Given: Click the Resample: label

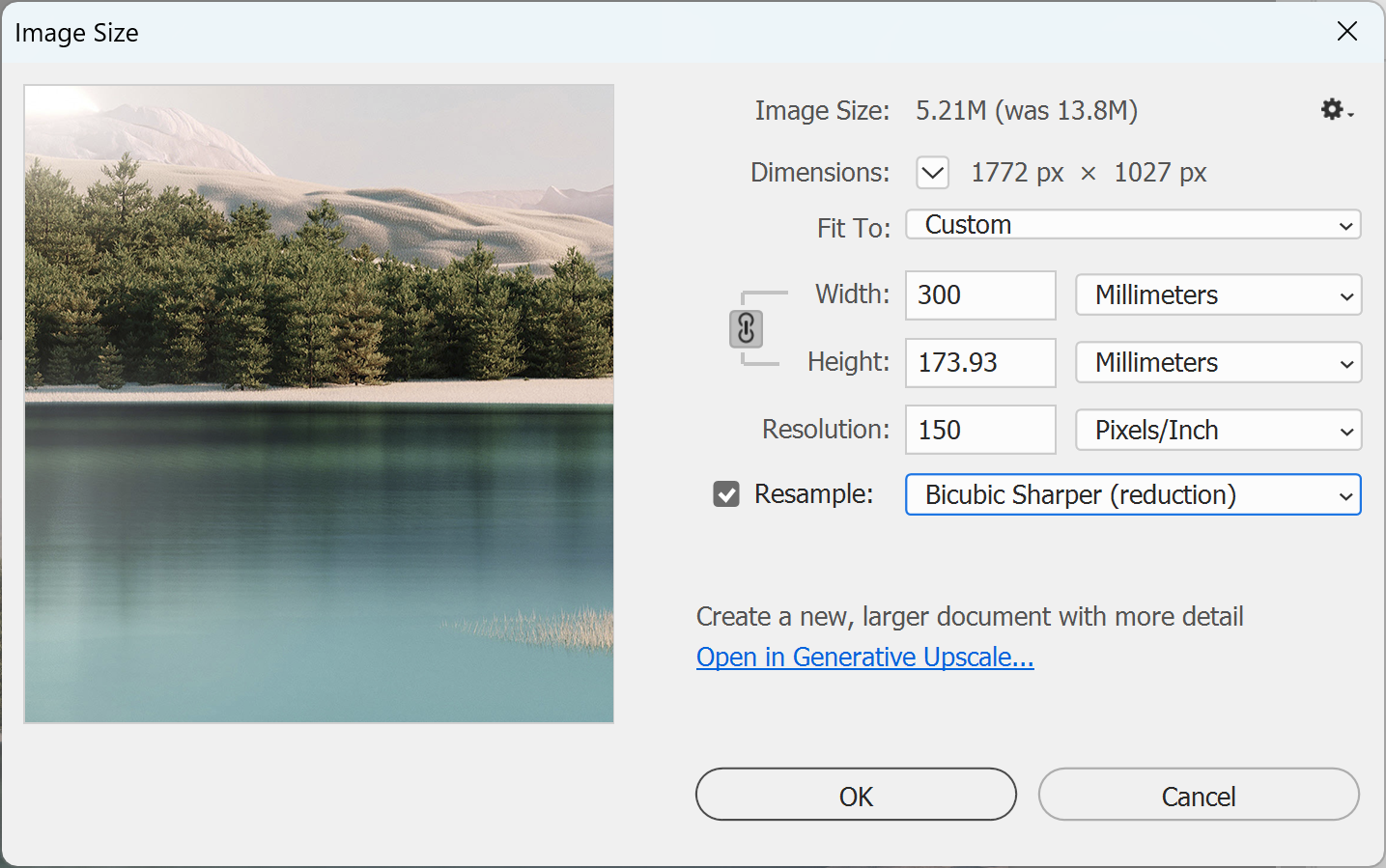Looking at the screenshot, I should (x=813, y=494).
